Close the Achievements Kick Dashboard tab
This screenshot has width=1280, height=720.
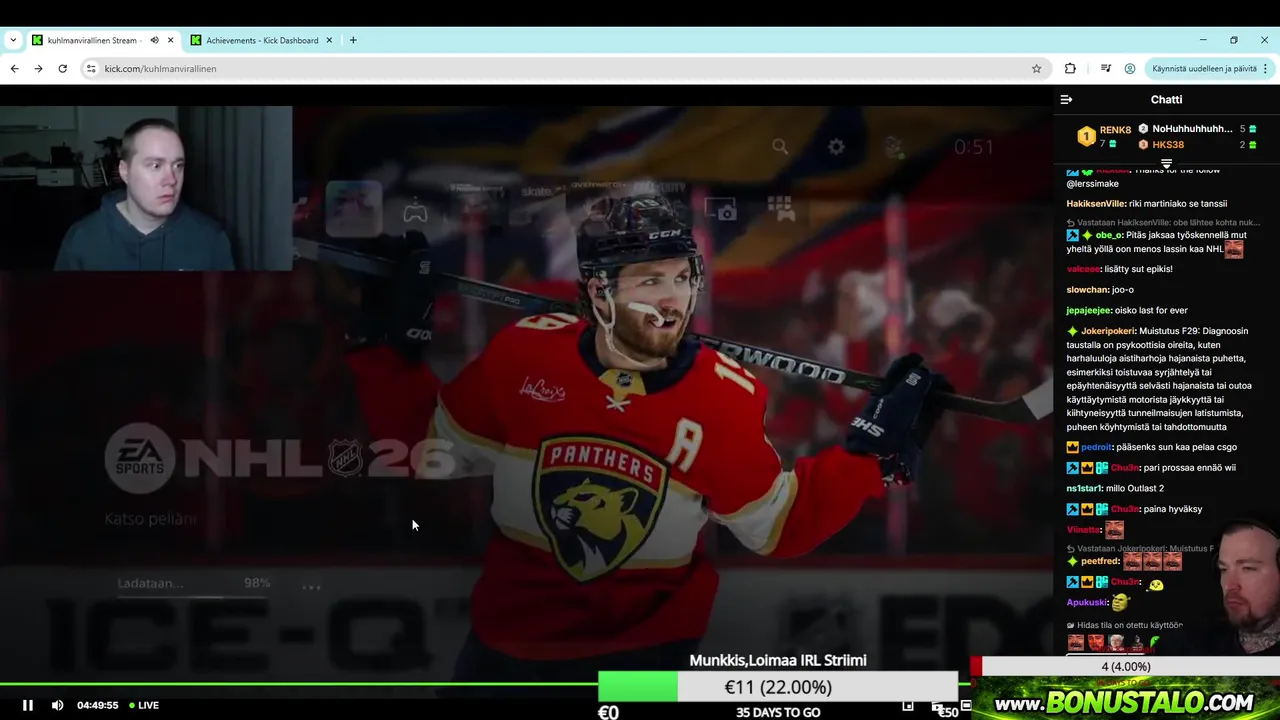(x=328, y=40)
